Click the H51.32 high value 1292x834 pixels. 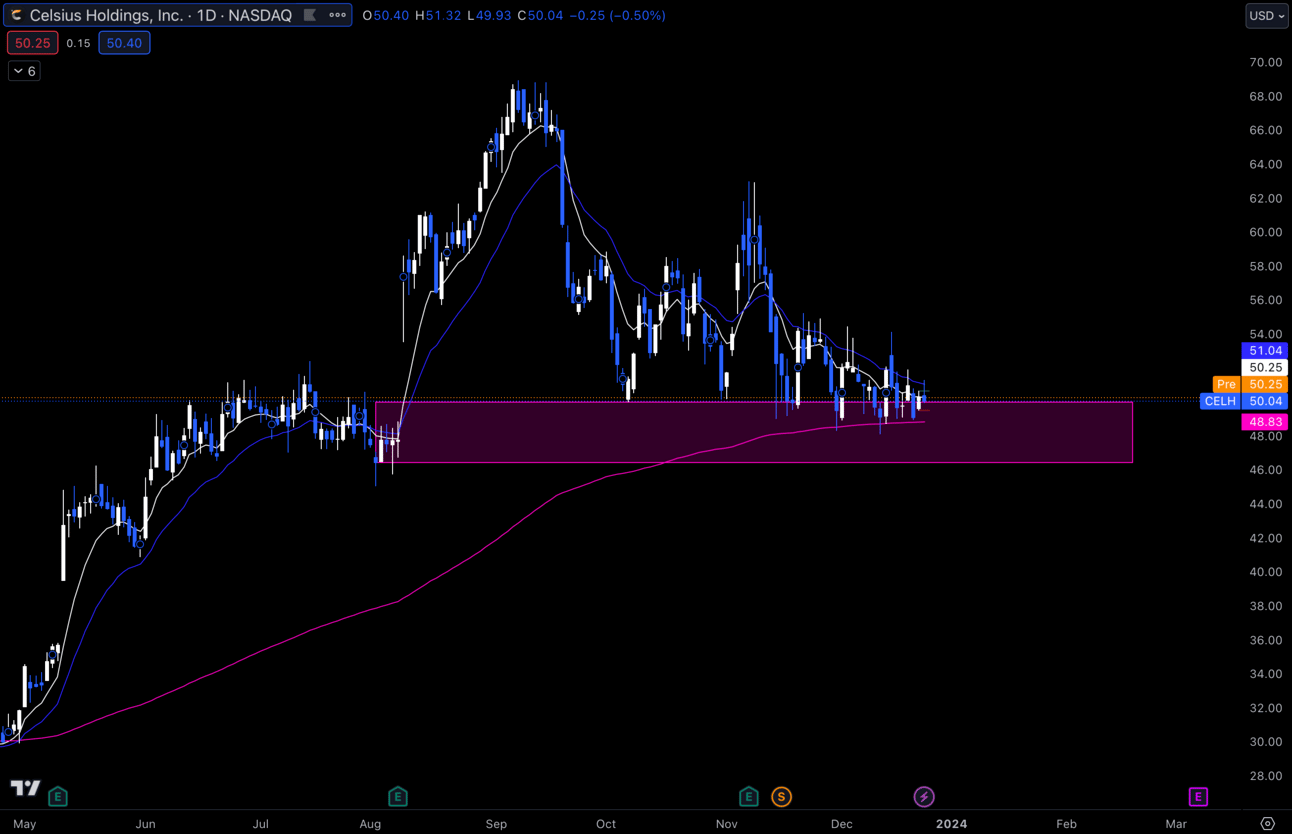click(x=438, y=16)
